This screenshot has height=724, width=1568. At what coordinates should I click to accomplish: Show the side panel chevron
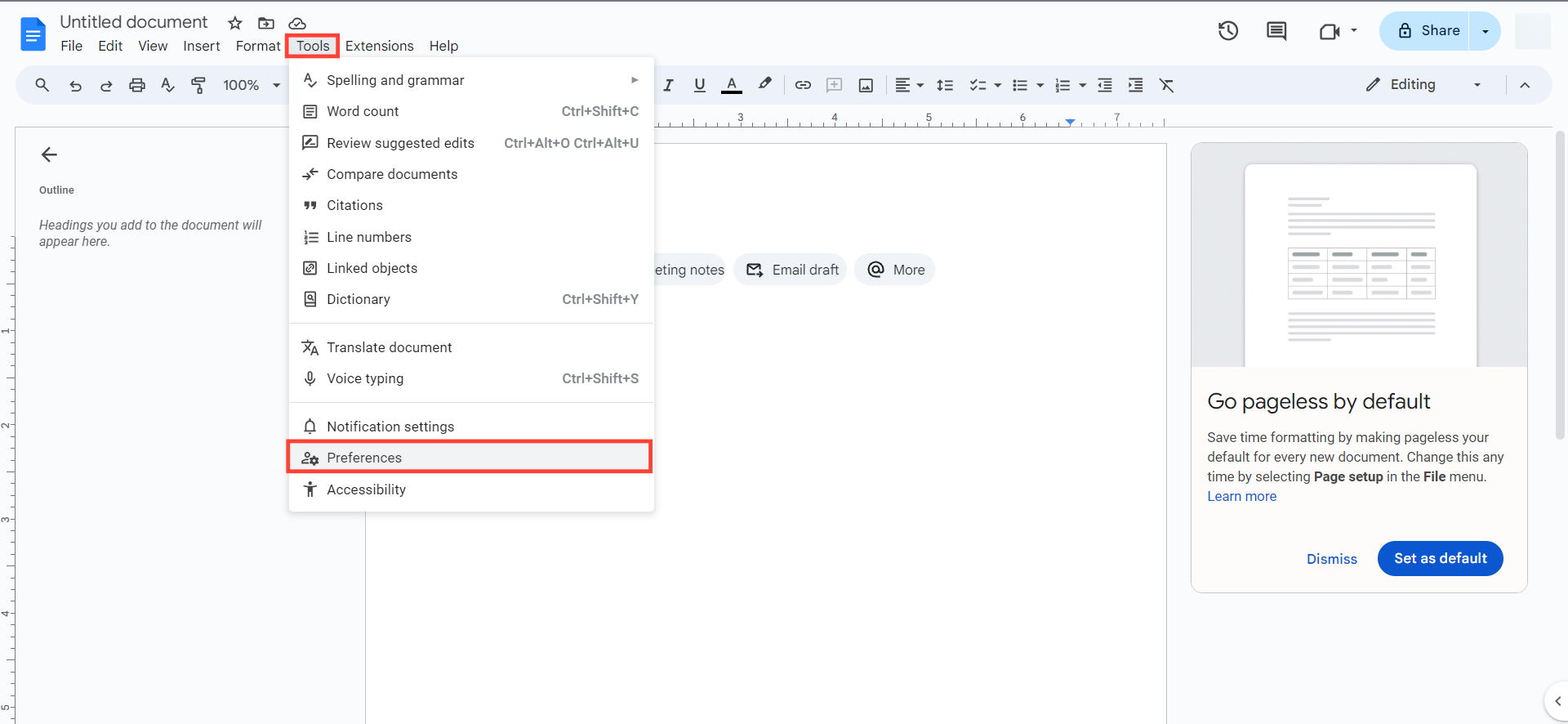coord(1557,701)
